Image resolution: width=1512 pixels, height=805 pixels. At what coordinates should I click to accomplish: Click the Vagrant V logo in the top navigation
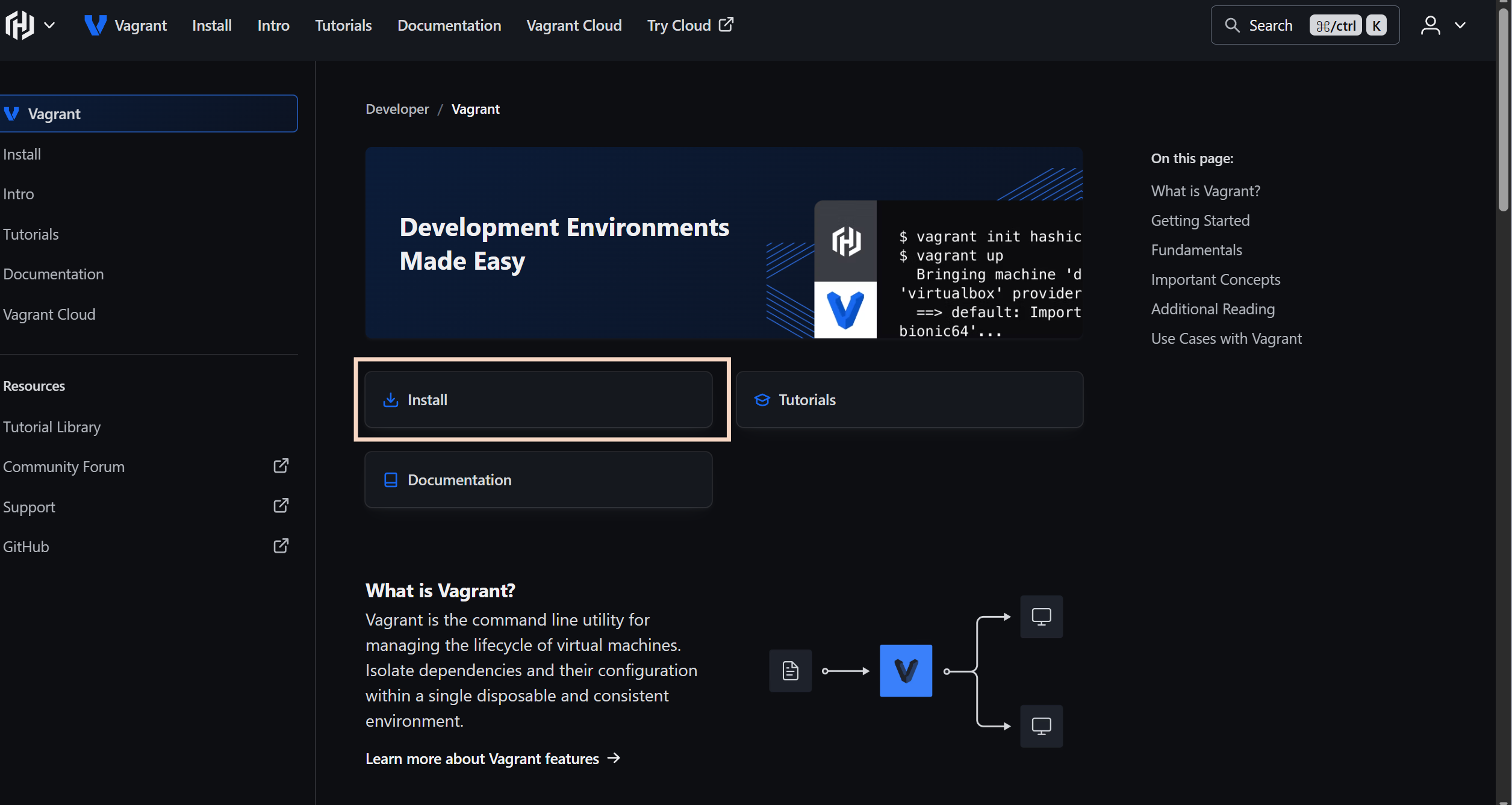point(95,25)
